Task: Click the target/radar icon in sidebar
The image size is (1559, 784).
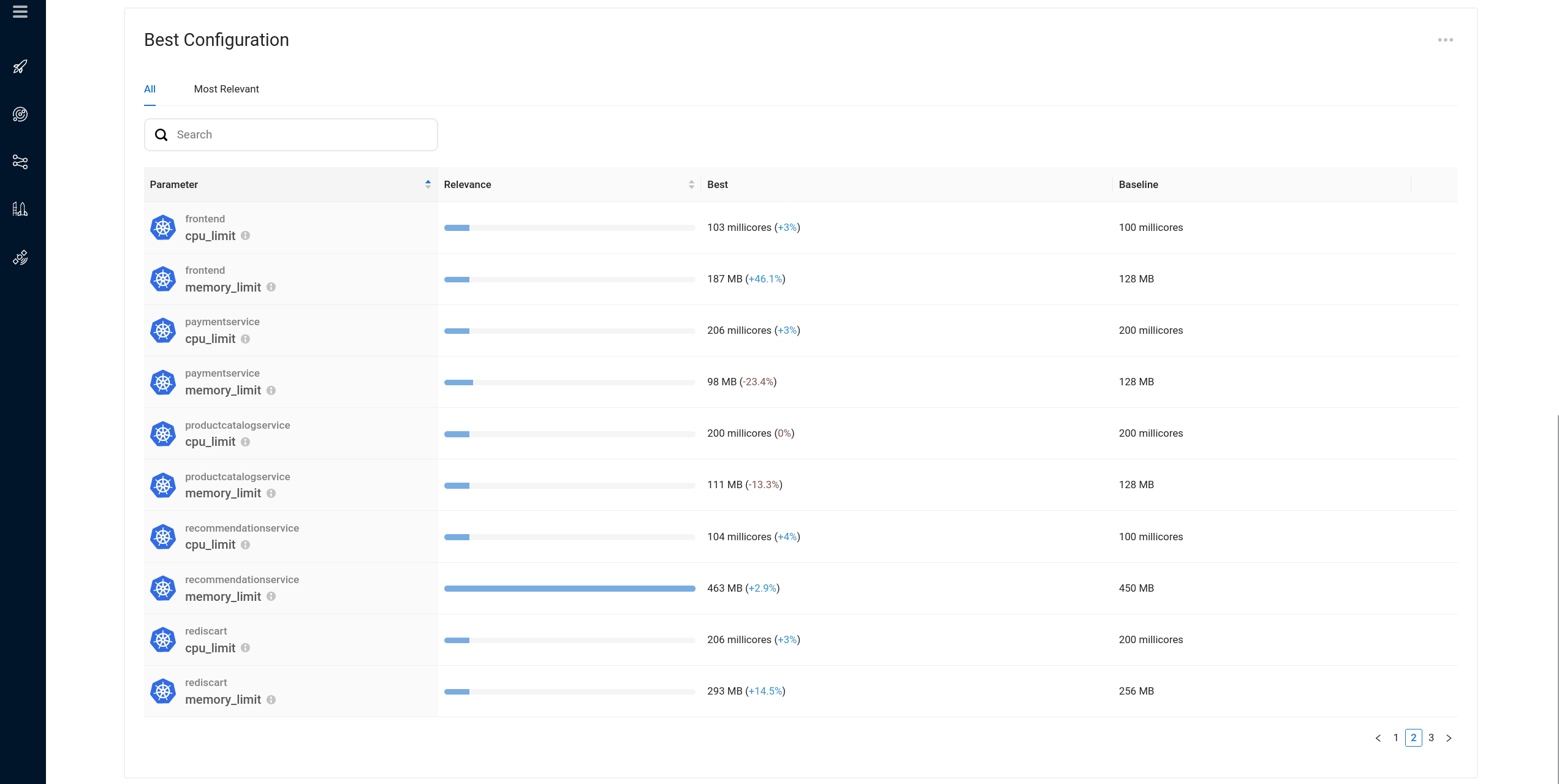Action: click(x=20, y=115)
